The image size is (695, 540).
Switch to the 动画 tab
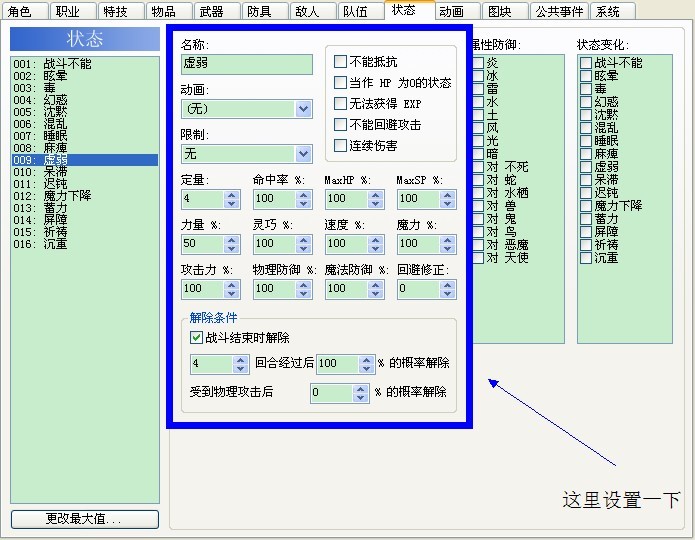[457, 11]
